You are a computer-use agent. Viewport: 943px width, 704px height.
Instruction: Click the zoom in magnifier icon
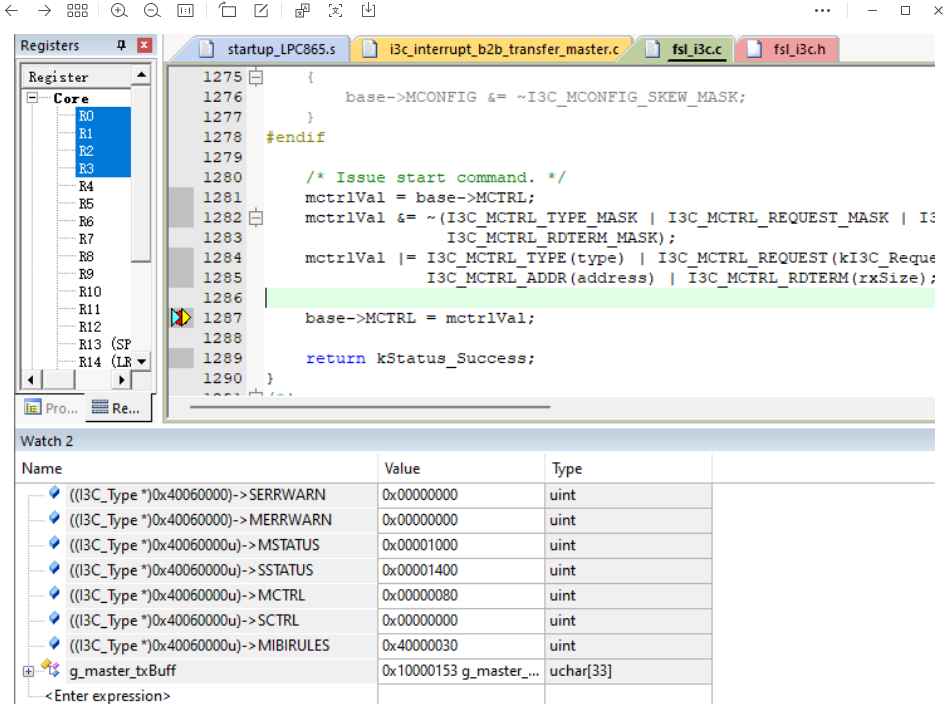[x=119, y=10]
